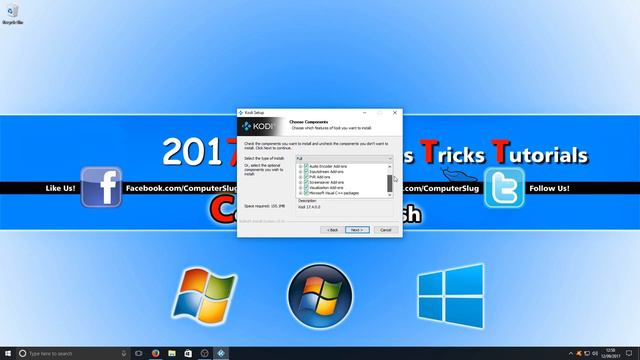
Task: Open the install type dropdown showing Full
Action: tap(344, 158)
